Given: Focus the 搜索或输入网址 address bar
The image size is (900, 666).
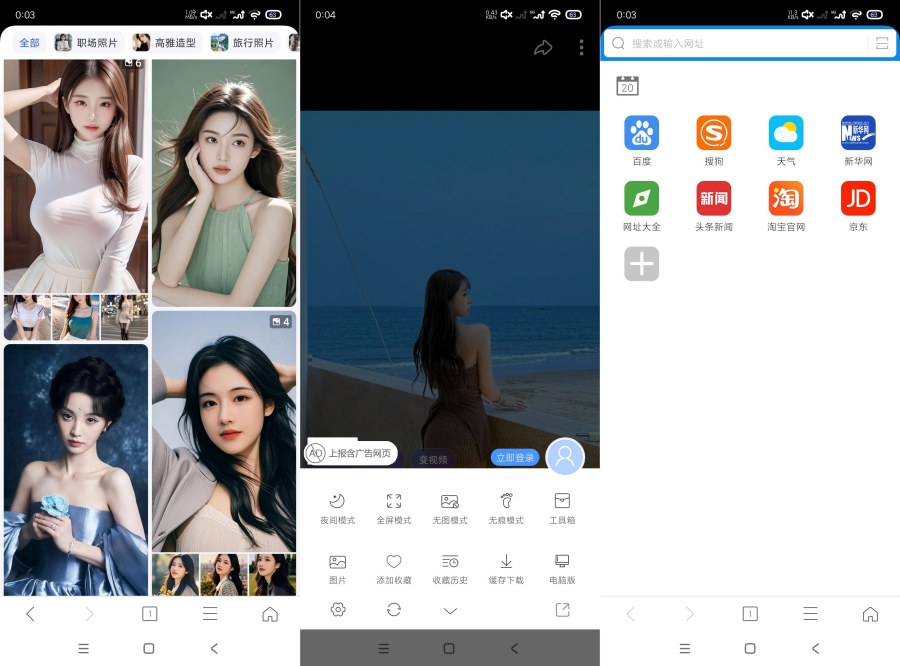Looking at the screenshot, I should click(x=740, y=44).
